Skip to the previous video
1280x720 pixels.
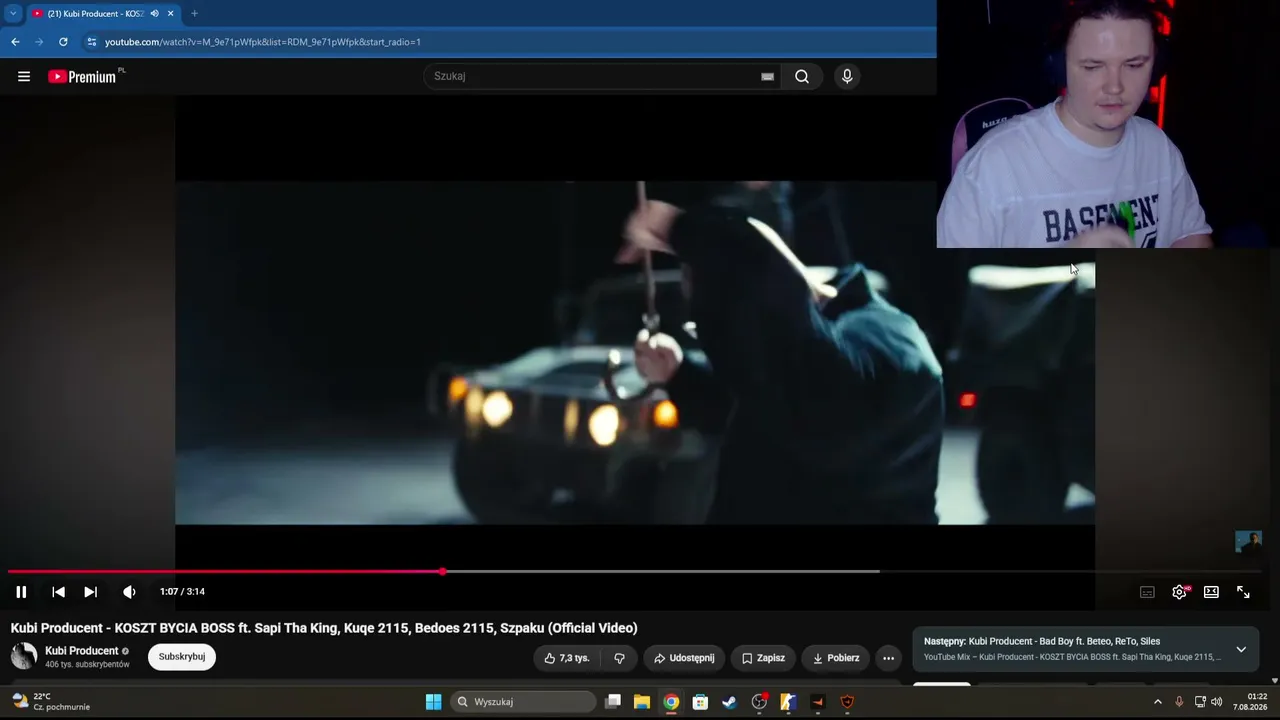click(x=58, y=592)
